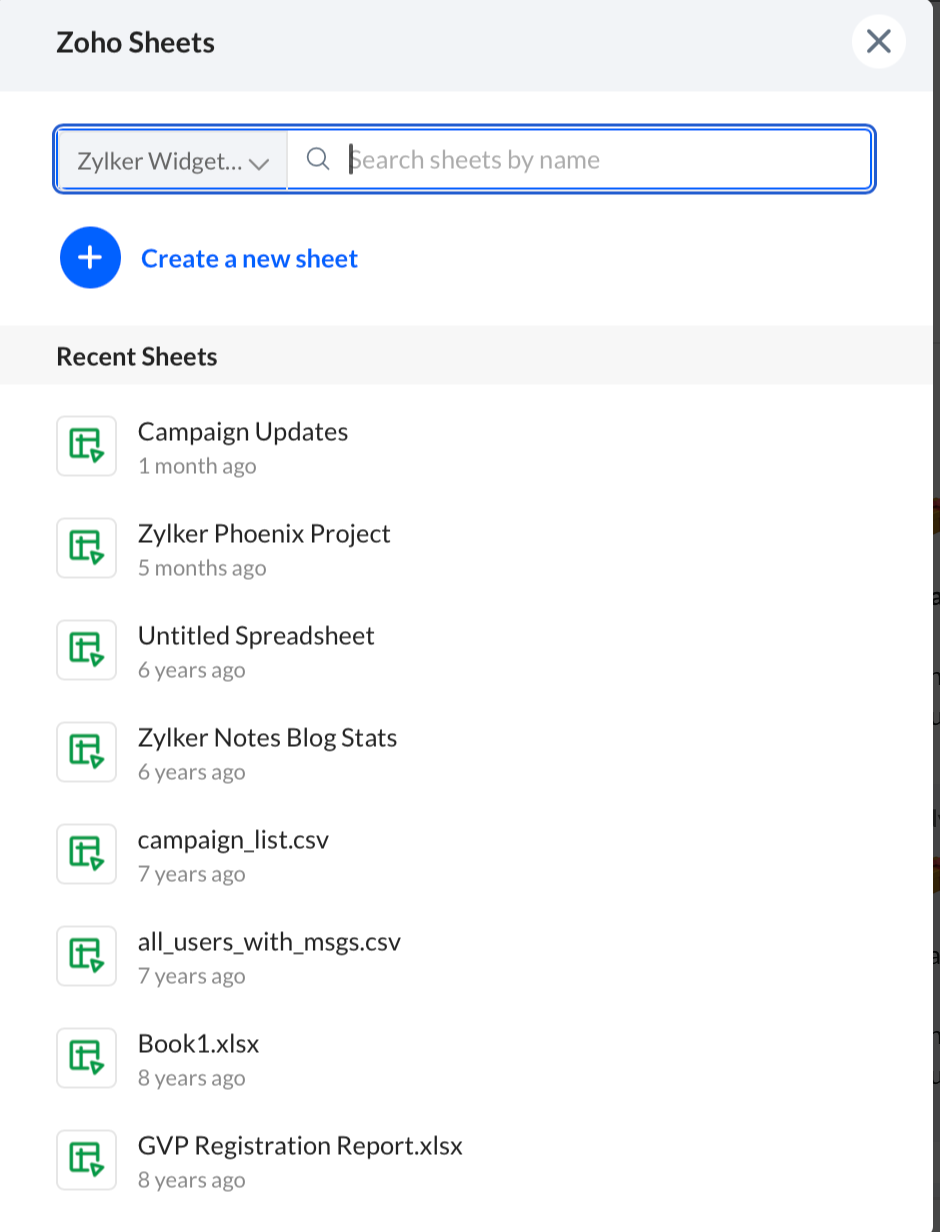Select the Untitled Spreadsheet entry
This screenshot has height=1232, width=940.
pyautogui.click(x=256, y=636)
